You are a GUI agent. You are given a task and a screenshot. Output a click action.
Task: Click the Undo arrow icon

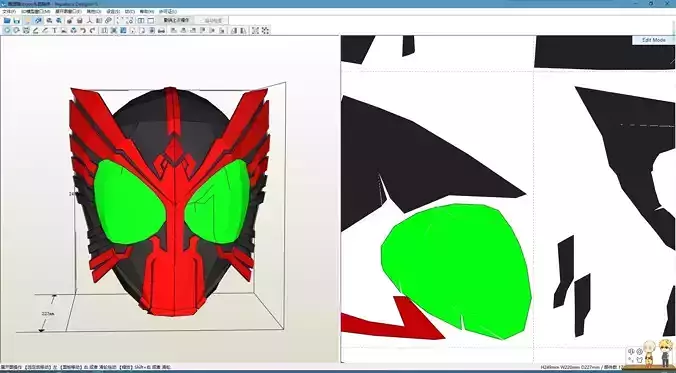coord(83,30)
